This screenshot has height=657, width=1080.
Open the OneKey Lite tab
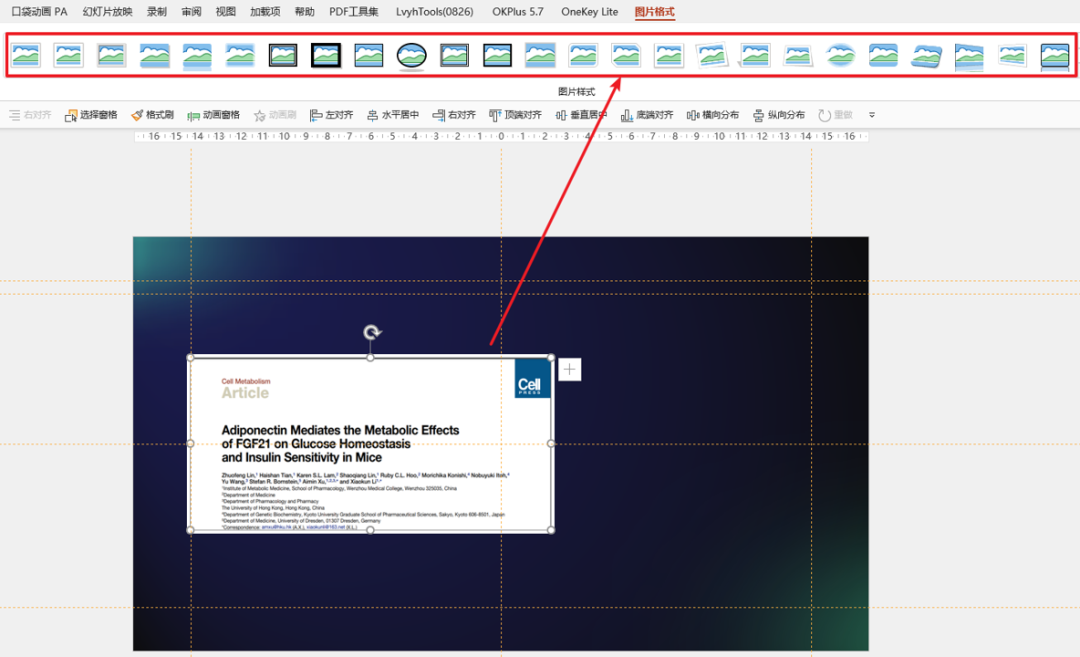click(x=589, y=12)
